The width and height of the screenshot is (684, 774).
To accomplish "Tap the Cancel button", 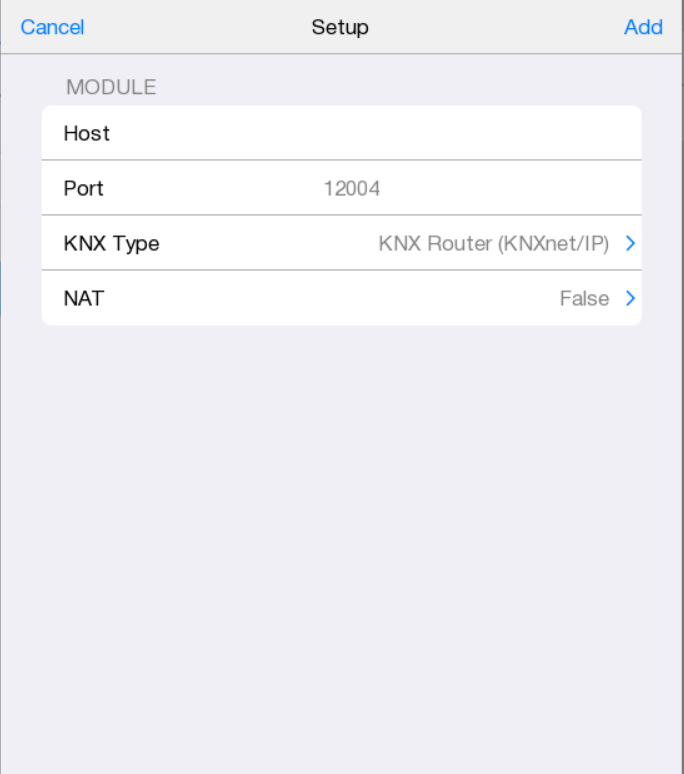I will click(52, 27).
